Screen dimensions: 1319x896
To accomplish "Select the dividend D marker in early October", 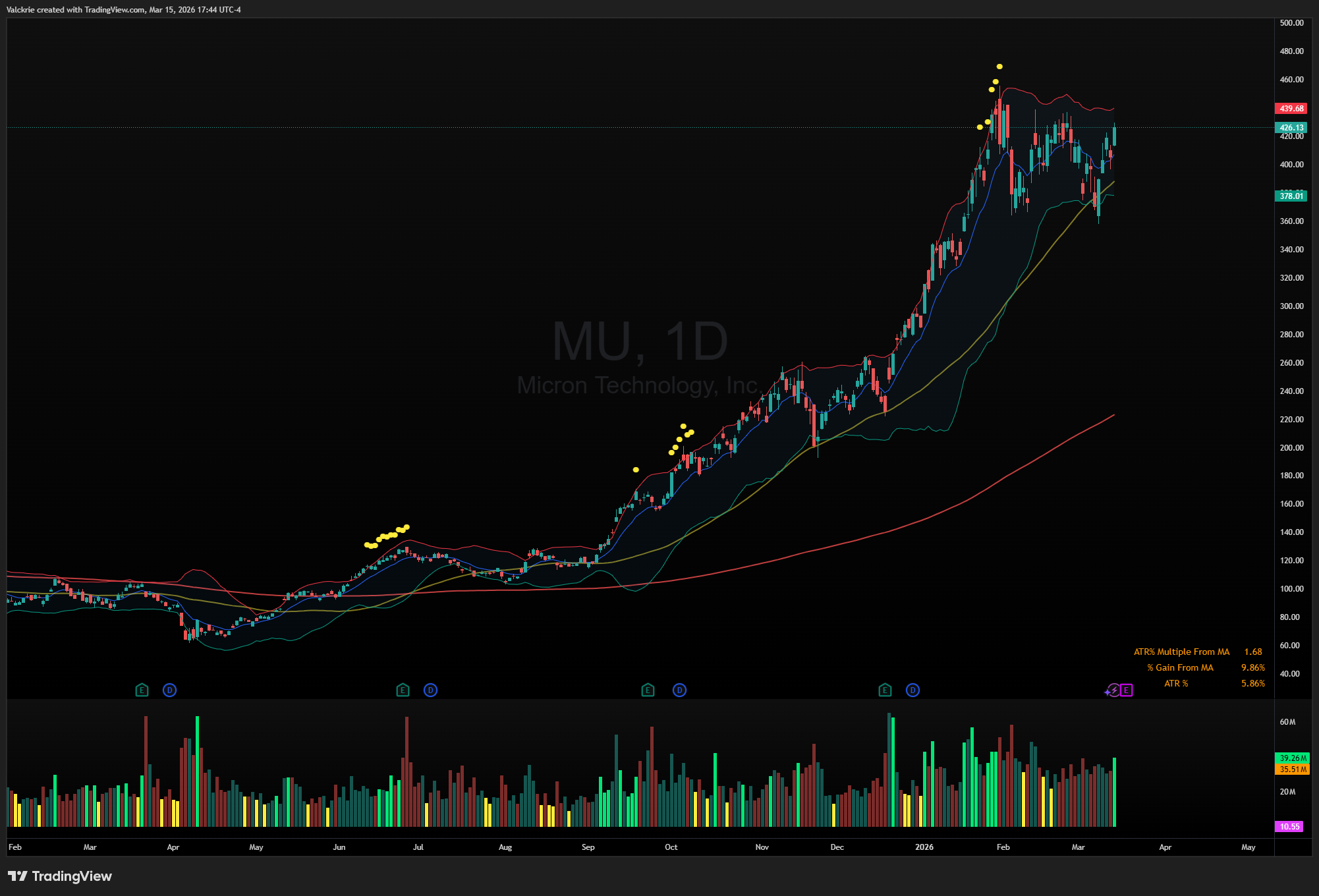I will click(679, 690).
